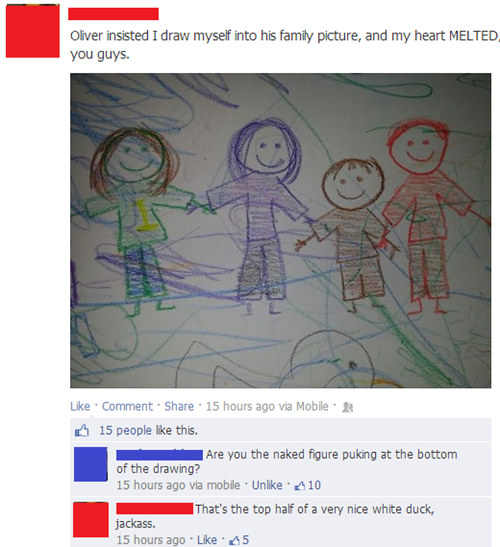500x547 pixels.
Task: Click the thumbs-up icon beside '15 people like this'
Action: pyautogui.click(x=82, y=430)
